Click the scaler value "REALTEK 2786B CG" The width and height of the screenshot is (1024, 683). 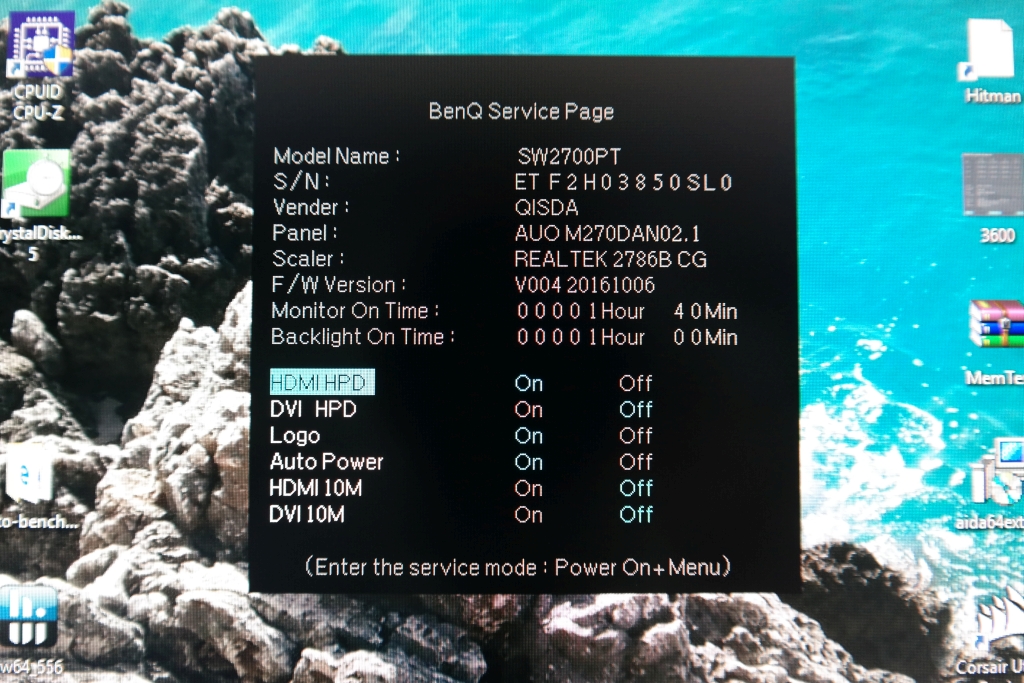pyautogui.click(x=611, y=259)
